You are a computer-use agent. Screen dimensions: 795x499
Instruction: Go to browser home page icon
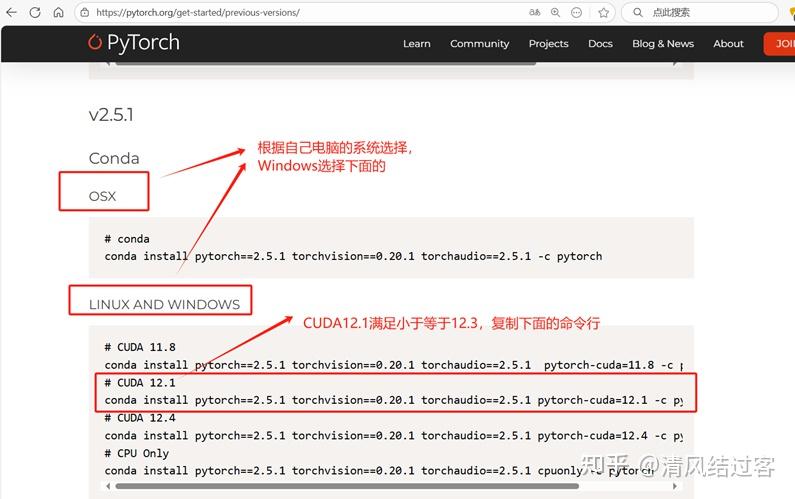click(58, 12)
